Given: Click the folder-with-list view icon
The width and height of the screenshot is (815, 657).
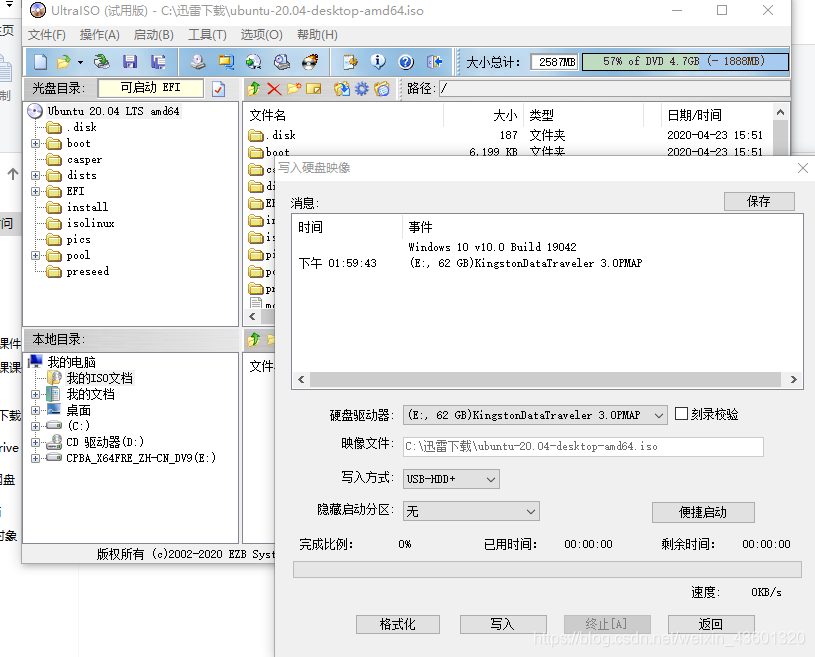Looking at the screenshot, I should 382,89.
